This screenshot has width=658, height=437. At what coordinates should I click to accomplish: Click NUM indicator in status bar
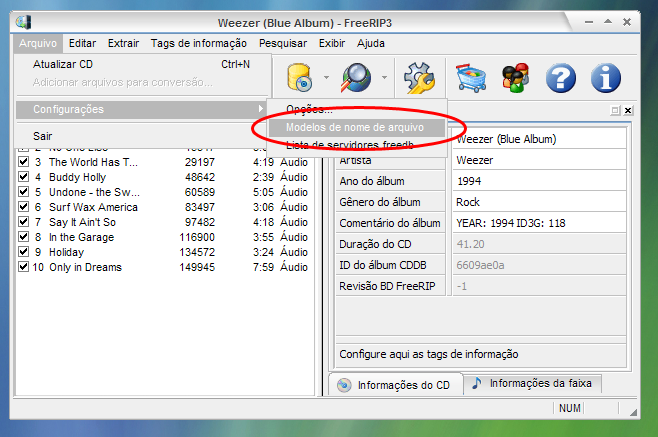(x=569, y=408)
